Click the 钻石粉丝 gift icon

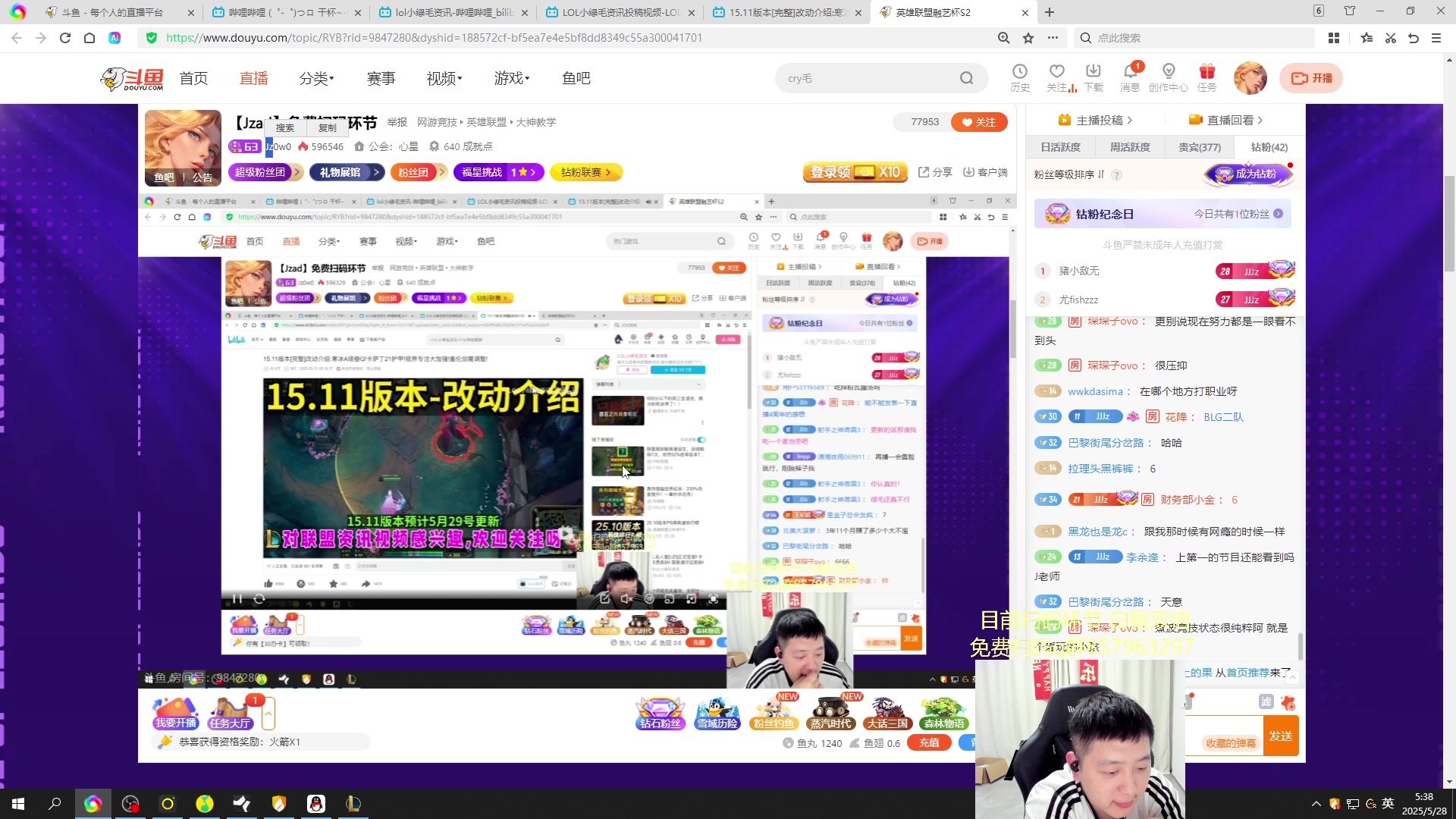pos(661,713)
